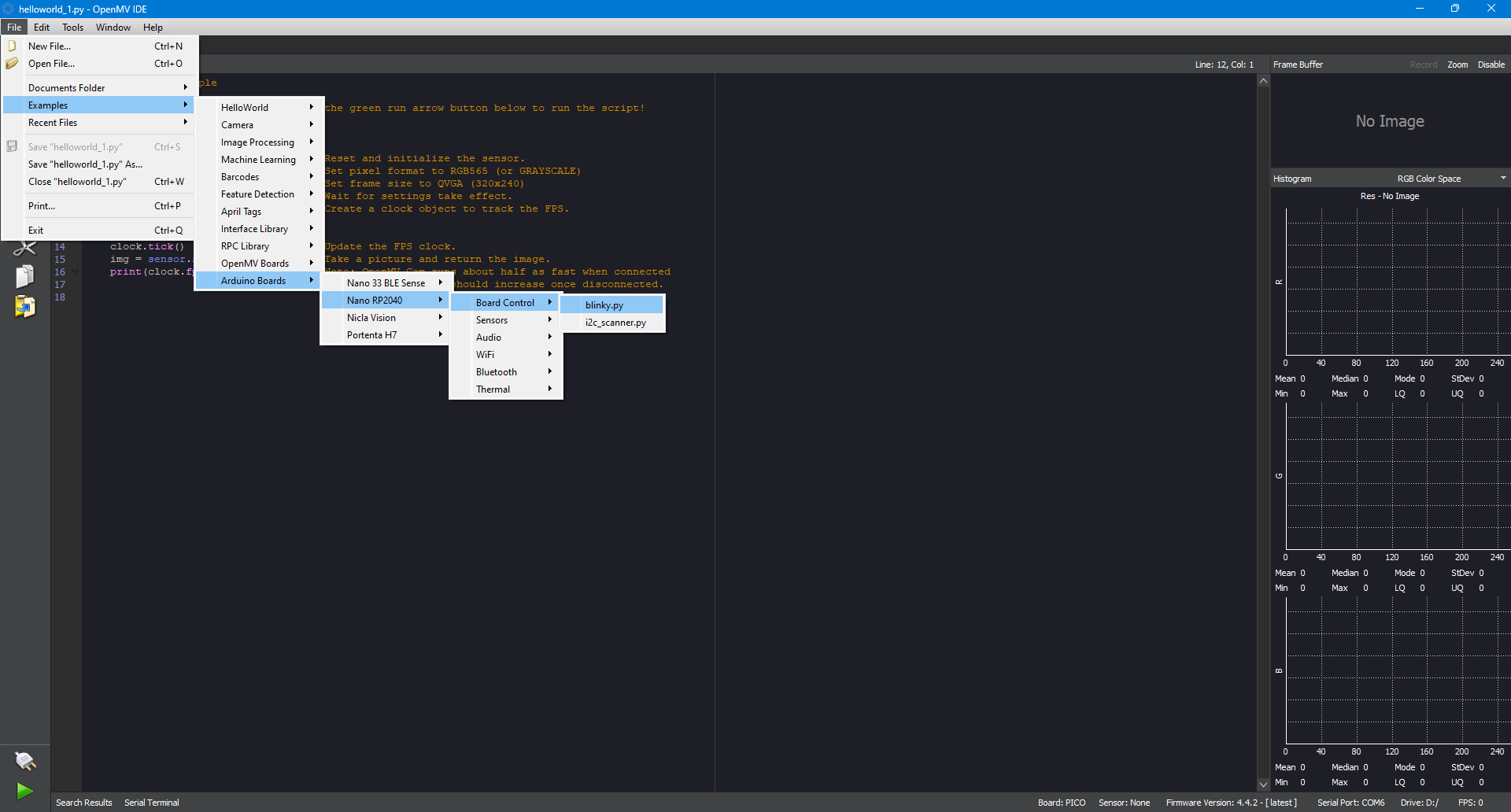Click the green Run script arrow
The image size is (1511, 812).
tap(25, 791)
